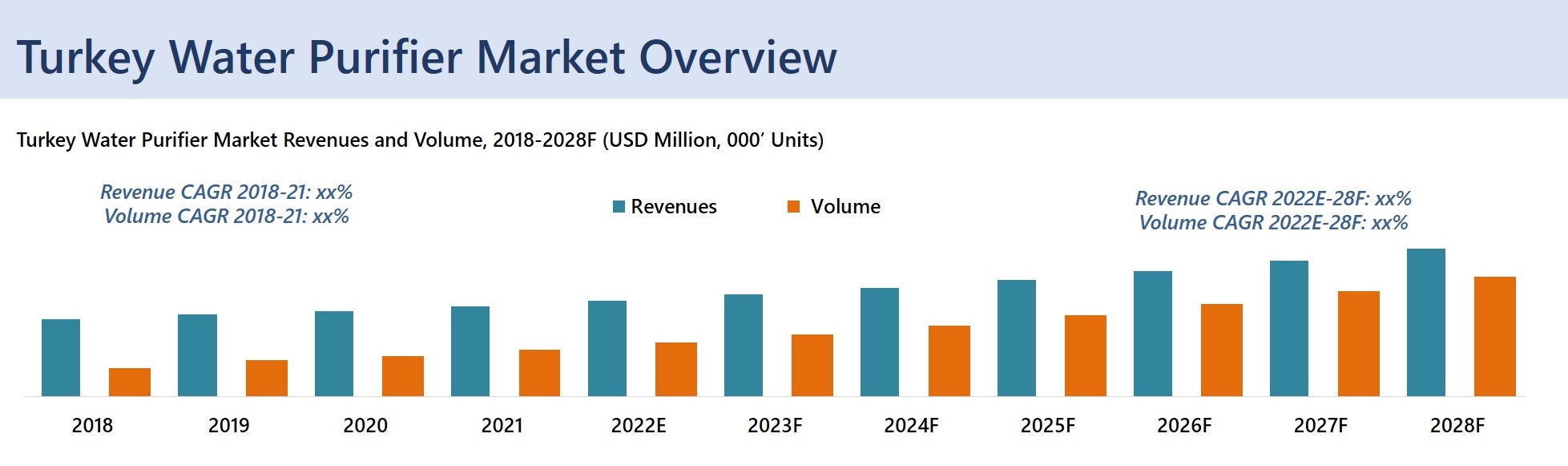
Task: Click the teal Revenues legend swatch
Action: tap(619, 207)
